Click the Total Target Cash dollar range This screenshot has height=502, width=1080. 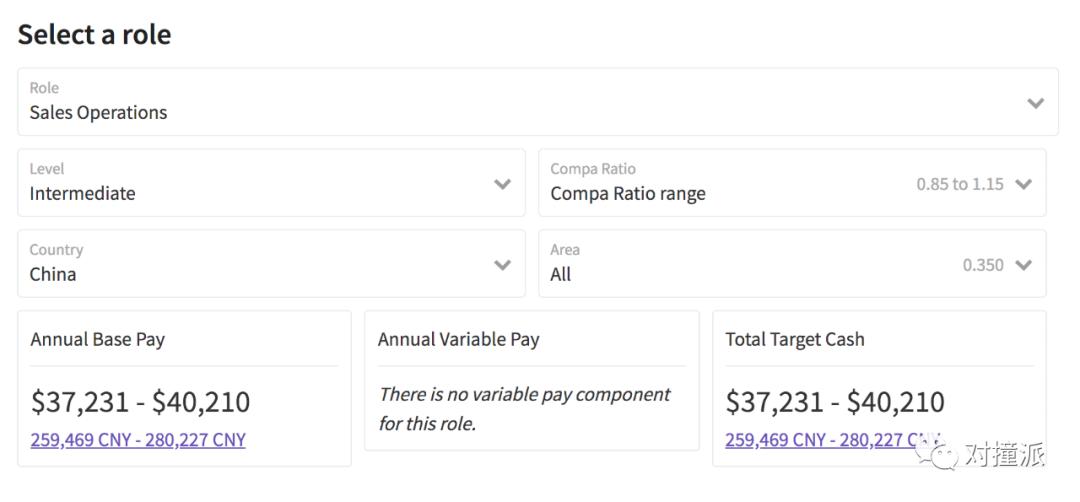coord(835,402)
